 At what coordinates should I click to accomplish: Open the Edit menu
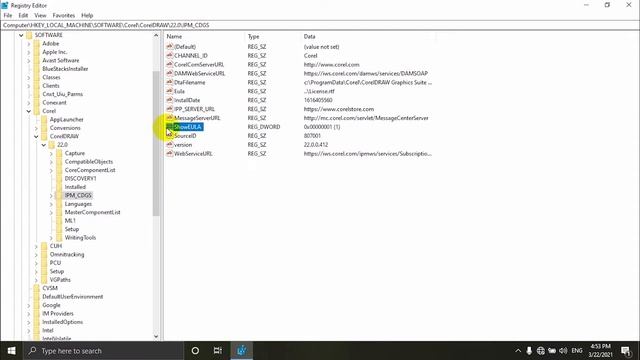[23, 16]
